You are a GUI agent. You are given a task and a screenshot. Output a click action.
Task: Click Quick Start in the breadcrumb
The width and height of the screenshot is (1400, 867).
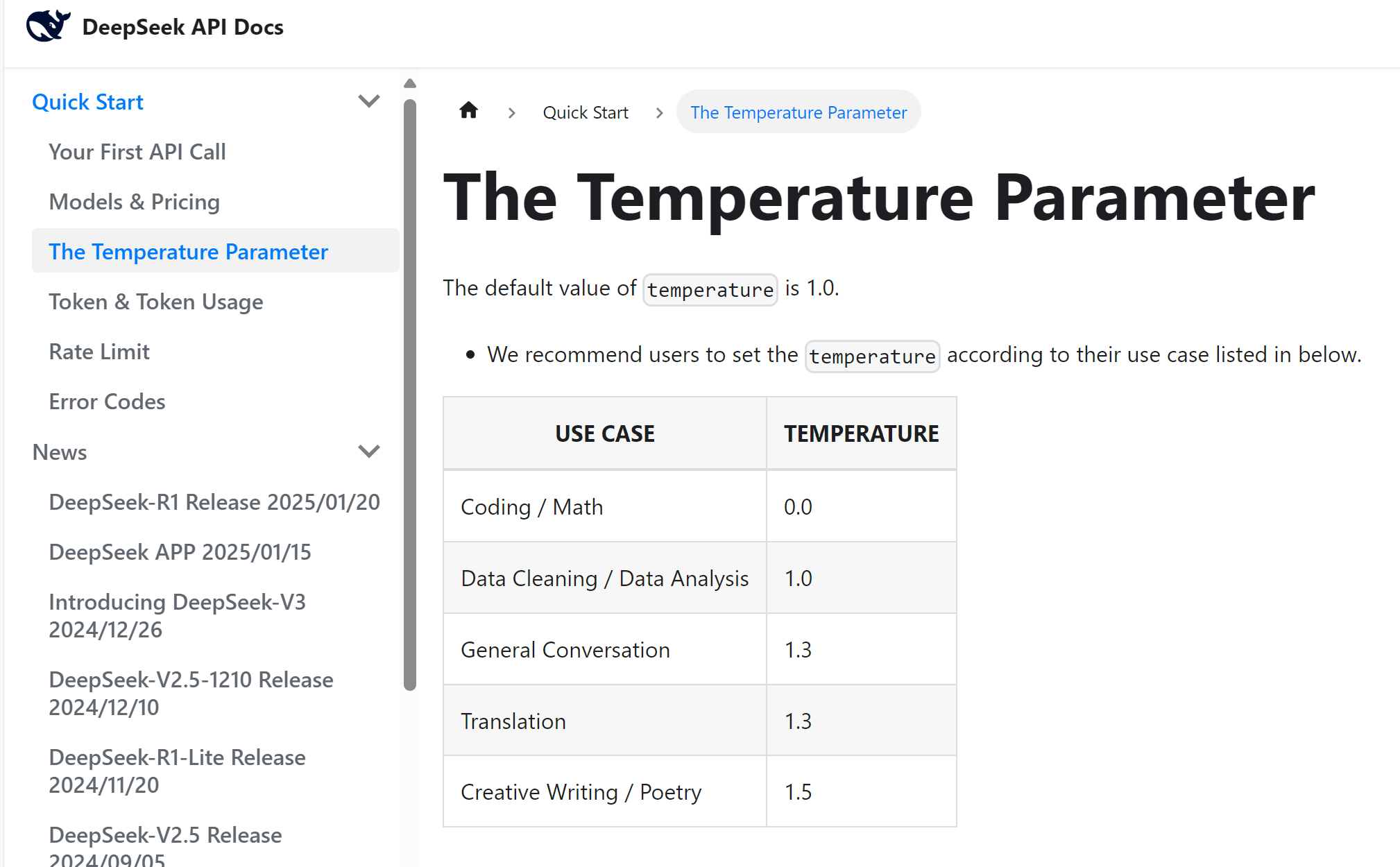click(x=586, y=112)
